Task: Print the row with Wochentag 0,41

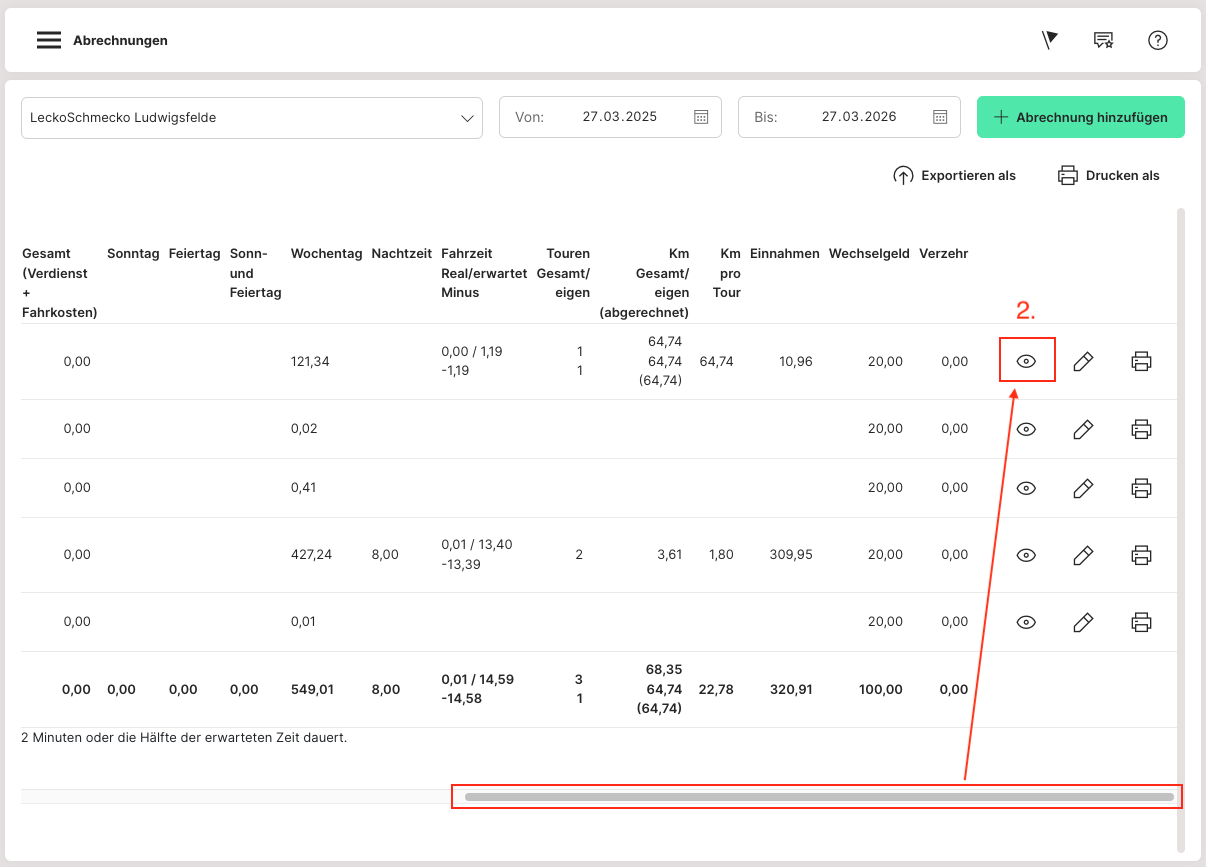Action: click(1141, 488)
